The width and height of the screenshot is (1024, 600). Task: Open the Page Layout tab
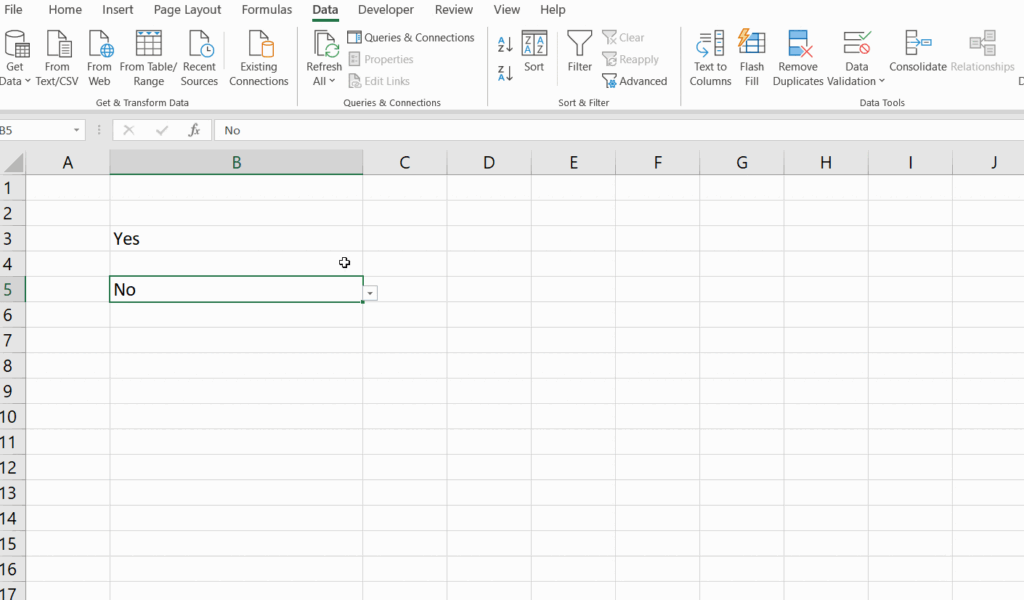(187, 10)
